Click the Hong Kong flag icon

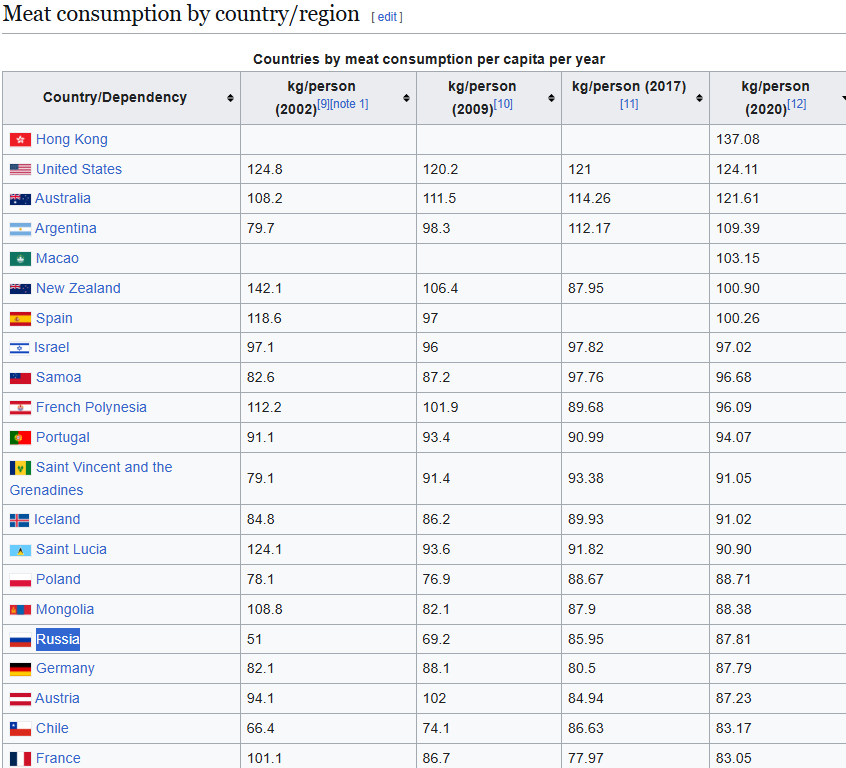(20, 140)
